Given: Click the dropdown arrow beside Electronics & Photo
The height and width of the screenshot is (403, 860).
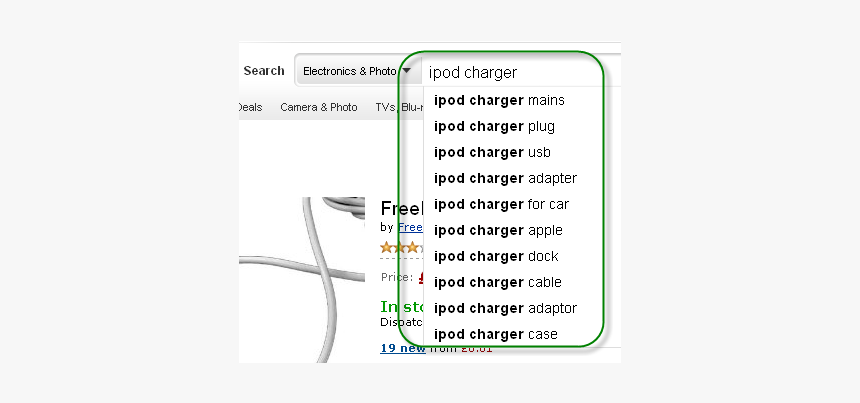Looking at the screenshot, I should (406, 71).
